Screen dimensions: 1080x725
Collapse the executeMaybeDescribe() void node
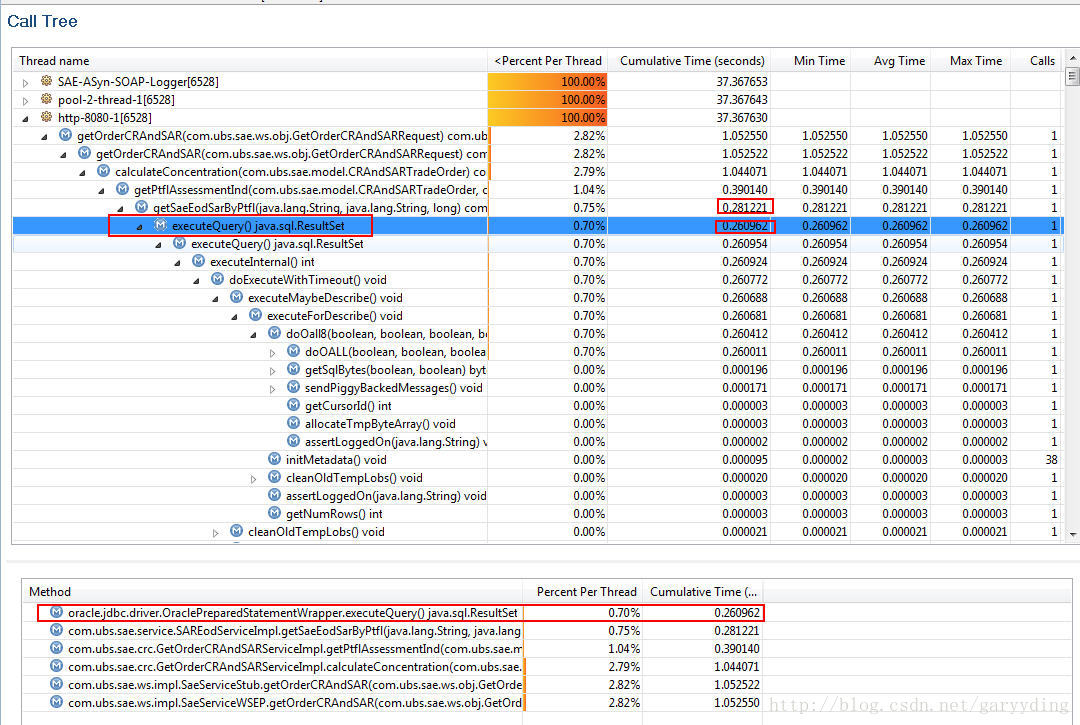coord(216,299)
